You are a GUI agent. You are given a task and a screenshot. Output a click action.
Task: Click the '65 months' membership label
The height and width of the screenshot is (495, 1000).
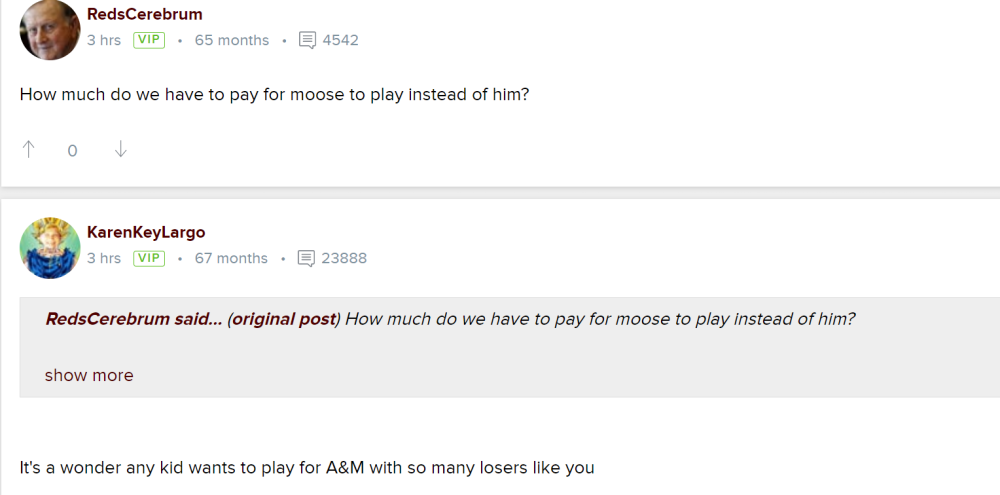click(x=232, y=40)
